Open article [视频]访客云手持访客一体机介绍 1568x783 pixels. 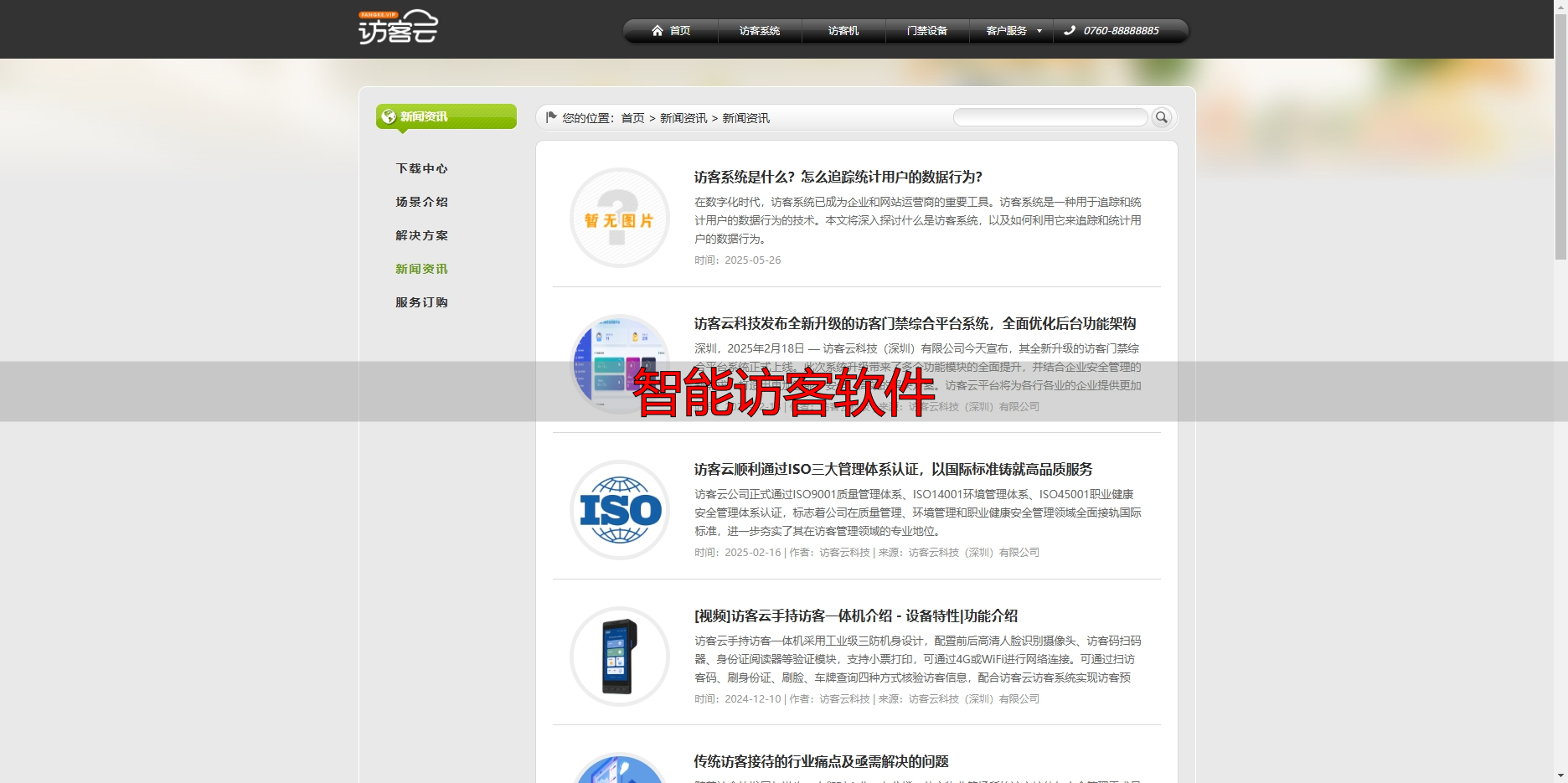click(856, 616)
